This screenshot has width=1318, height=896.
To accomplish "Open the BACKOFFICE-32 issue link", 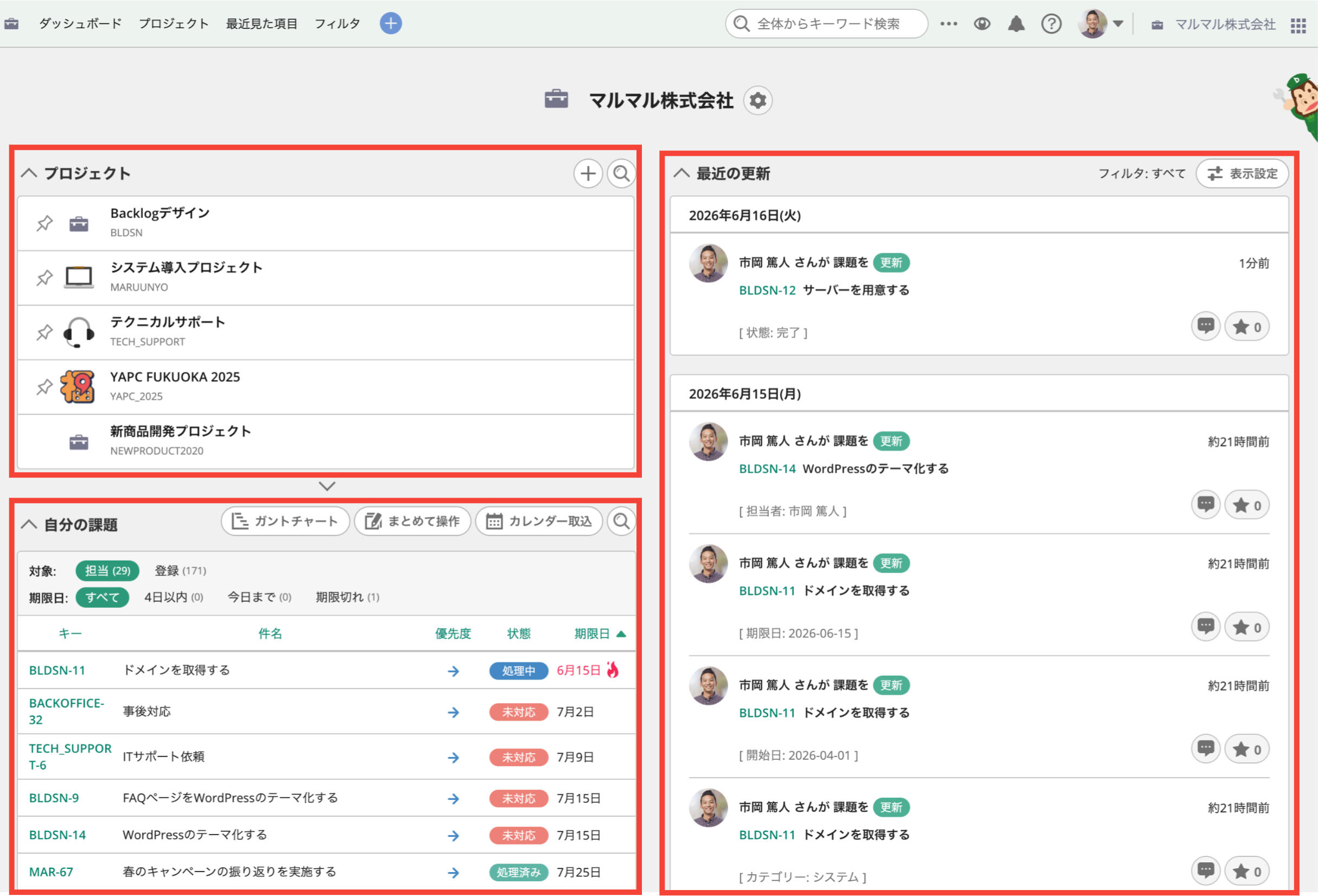I will tap(66, 711).
